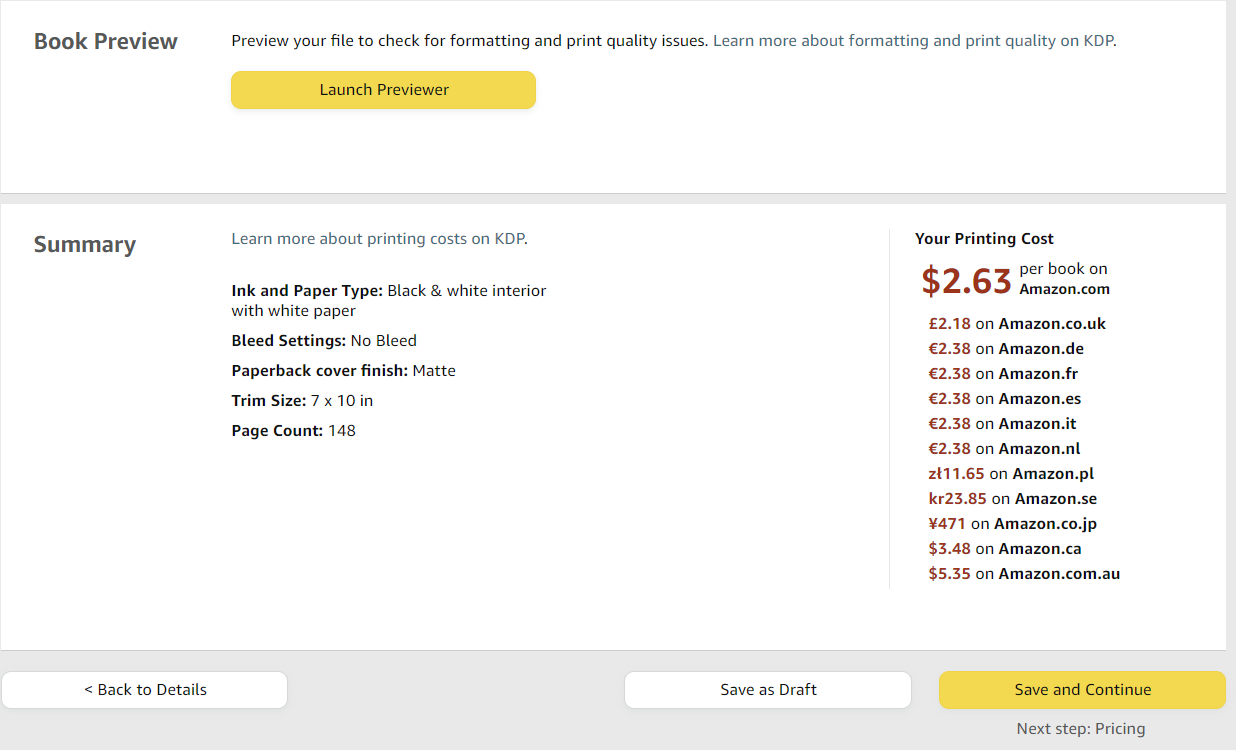Image resolution: width=1236 pixels, height=750 pixels.
Task: Click the Book Preview heading
Action: 106,42
